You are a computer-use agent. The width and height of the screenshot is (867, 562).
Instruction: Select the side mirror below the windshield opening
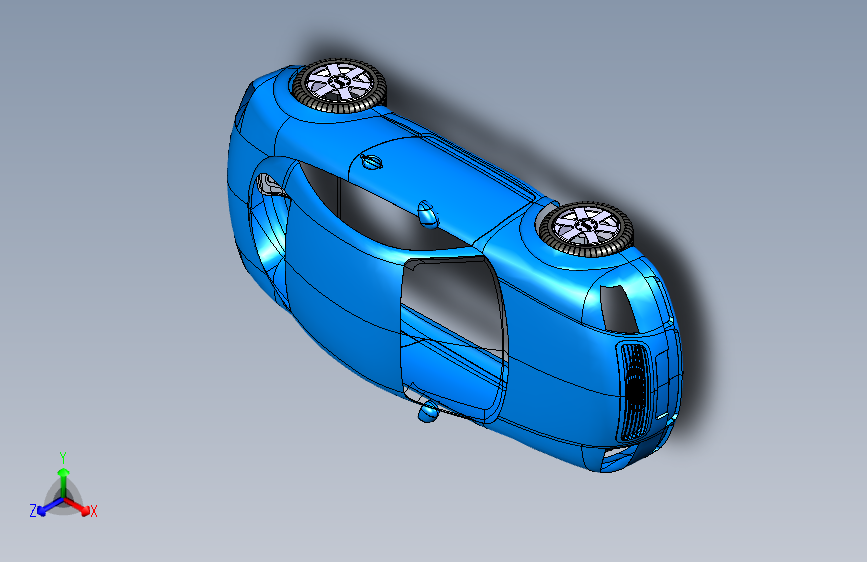428,412
